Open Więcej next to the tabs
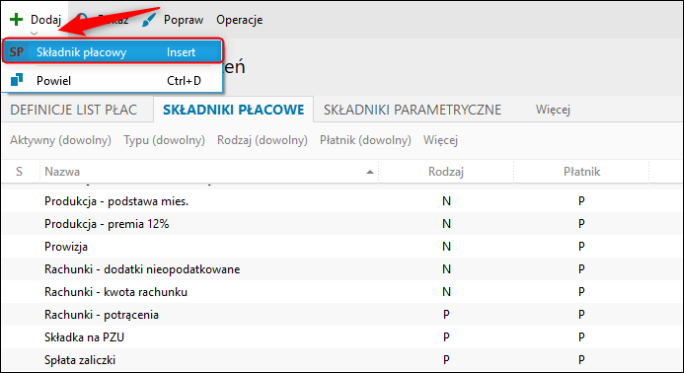684x373 pixels. point(553,110)
